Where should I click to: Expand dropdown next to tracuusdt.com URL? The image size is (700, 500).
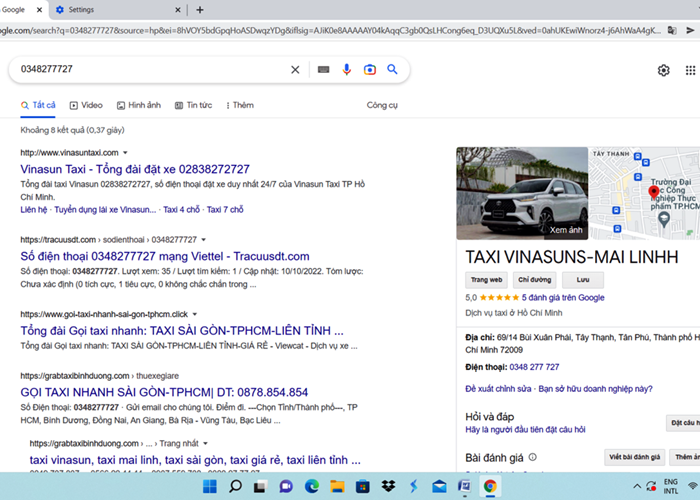pyautogui.click(x=204, y=240)
